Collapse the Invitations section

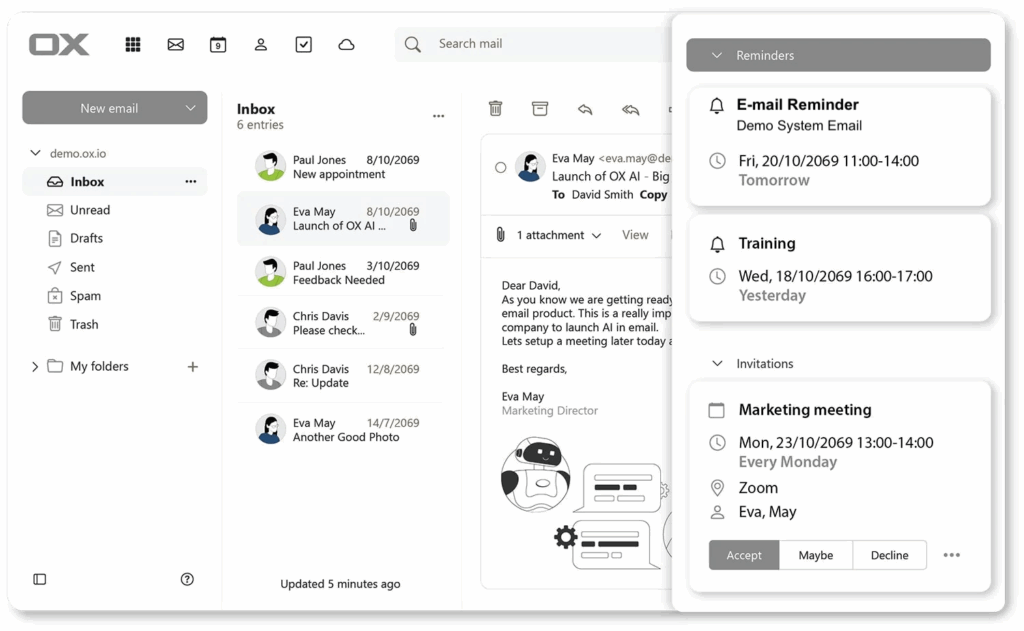click(717, 364)
